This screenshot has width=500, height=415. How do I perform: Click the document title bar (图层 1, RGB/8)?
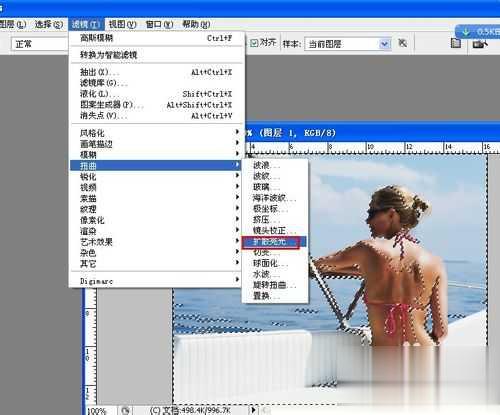pos(373,133)
